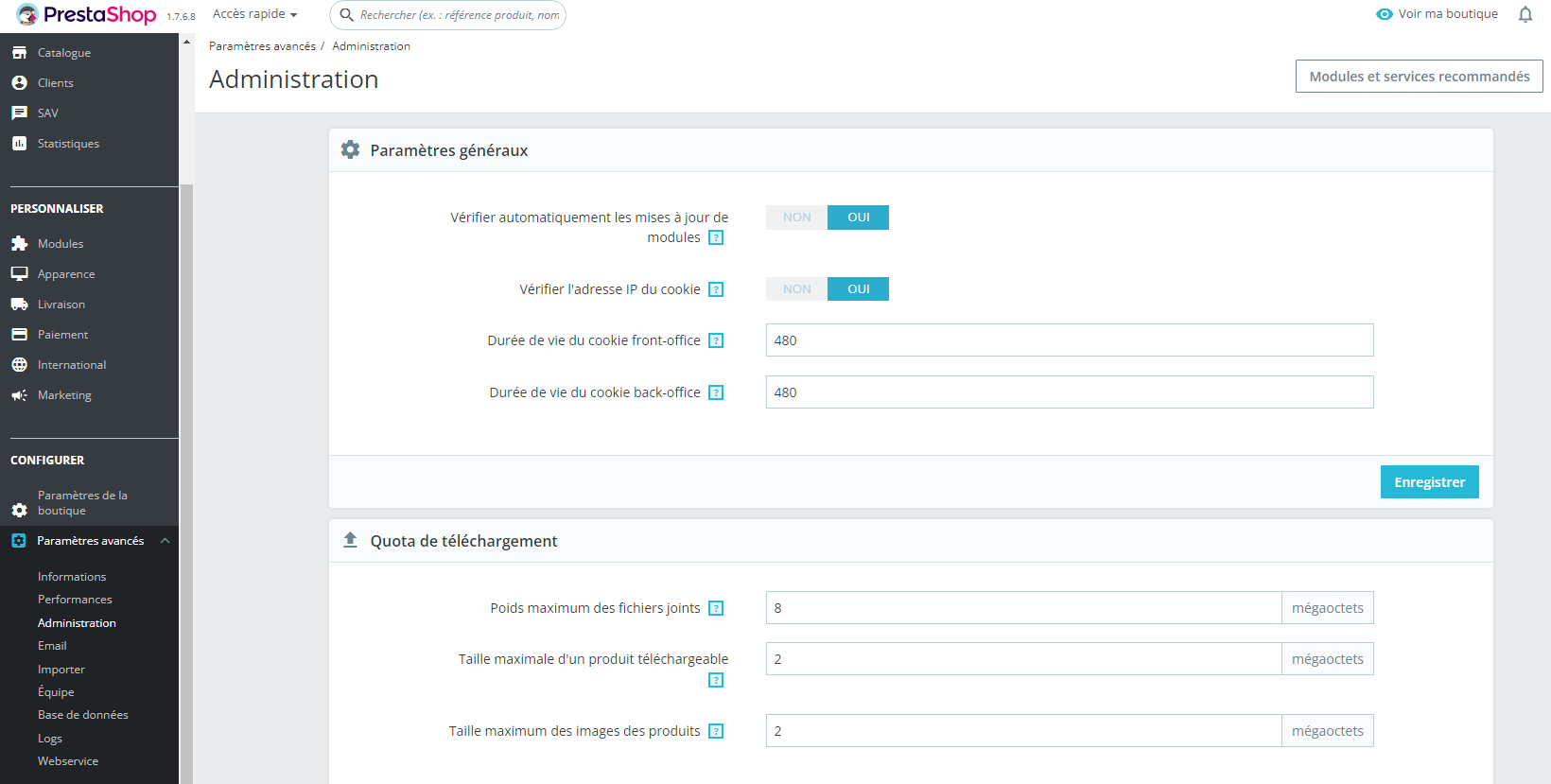
Task: Select OUI for cookie IP verification
Action: (x=858, y=289)
